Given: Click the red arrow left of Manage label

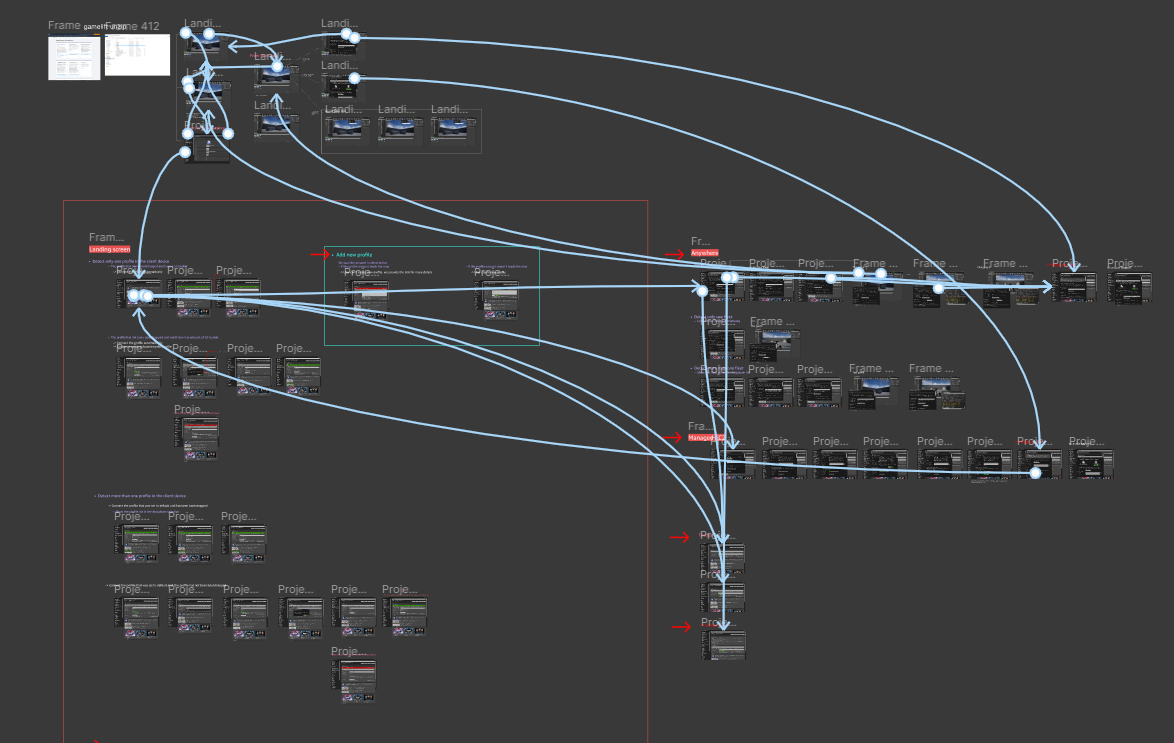Looking at the screenshot, I should pyautogui.click(x=672, y=437).
